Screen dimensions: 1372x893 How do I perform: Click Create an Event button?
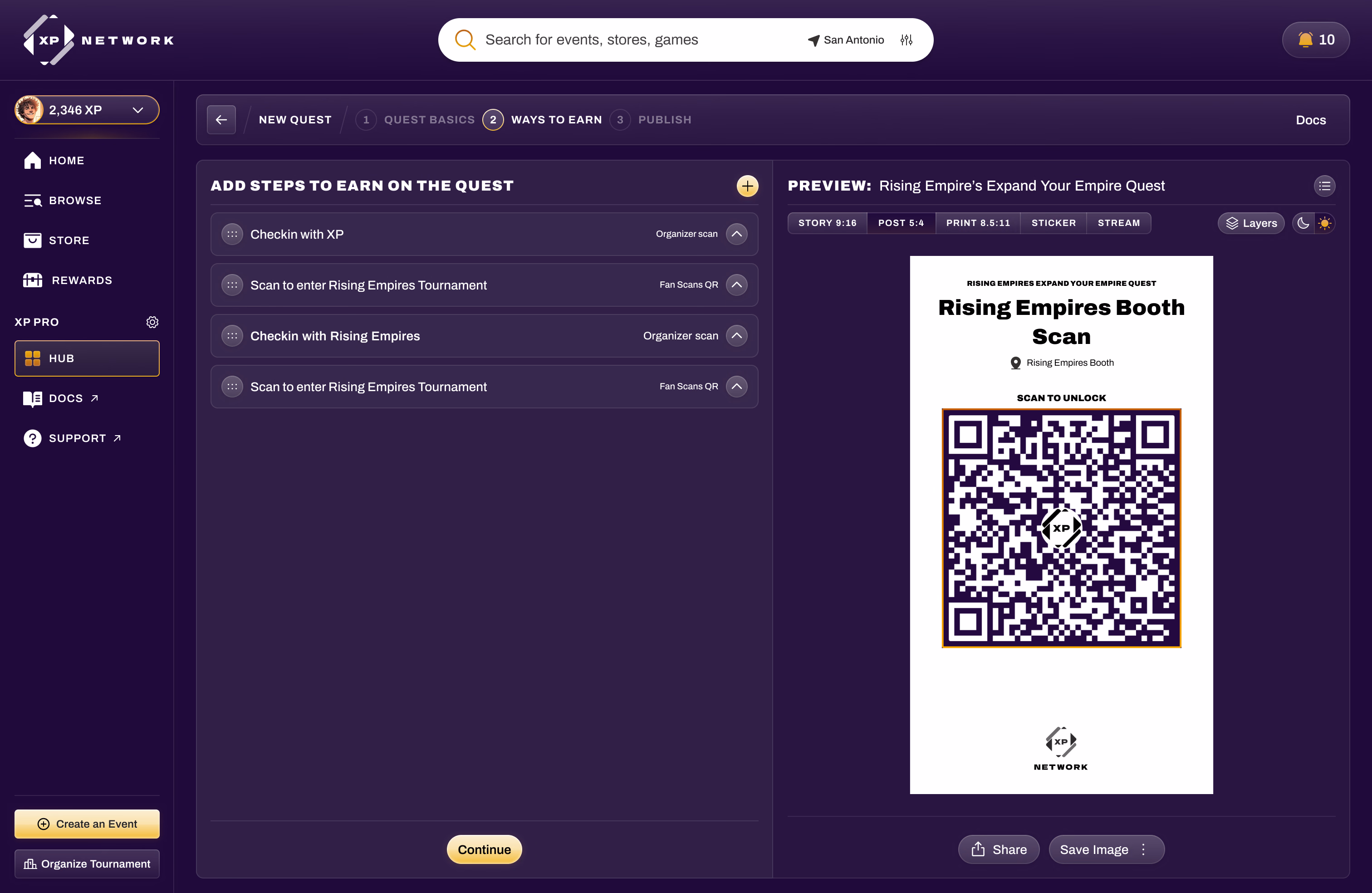[87, 824]
